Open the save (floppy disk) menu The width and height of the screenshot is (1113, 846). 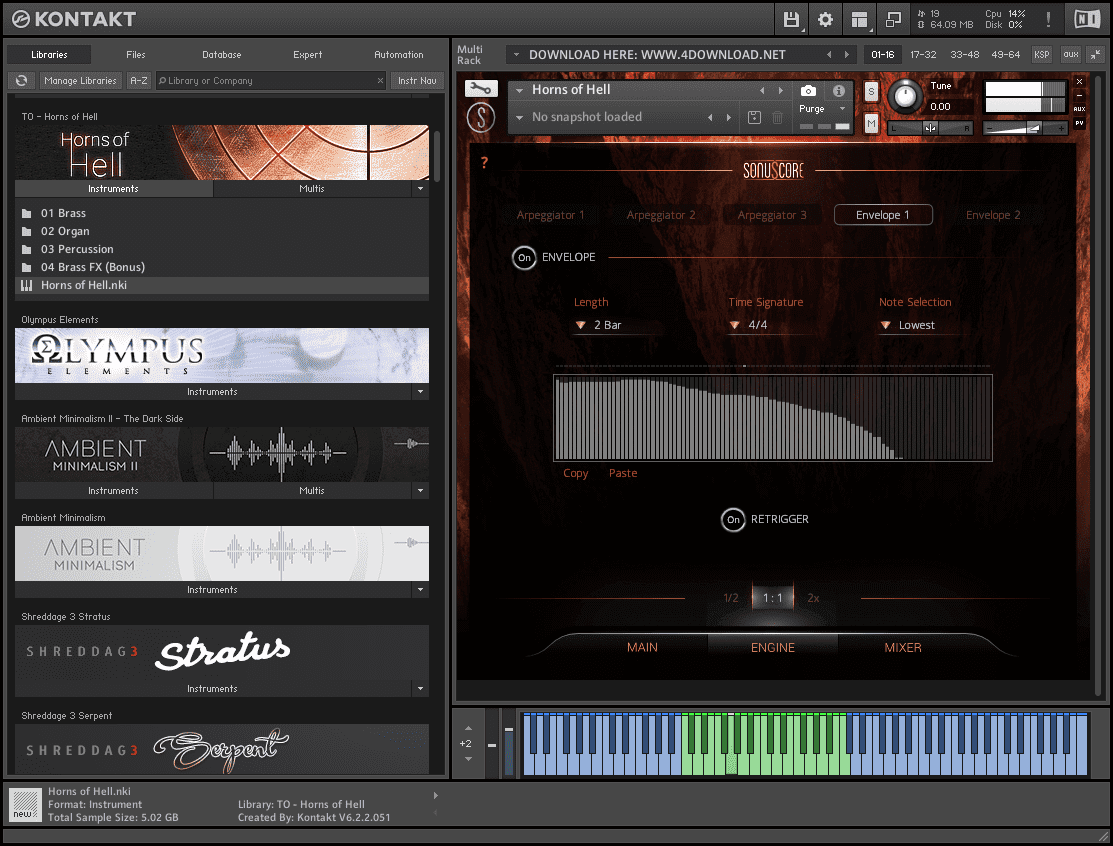791,19
